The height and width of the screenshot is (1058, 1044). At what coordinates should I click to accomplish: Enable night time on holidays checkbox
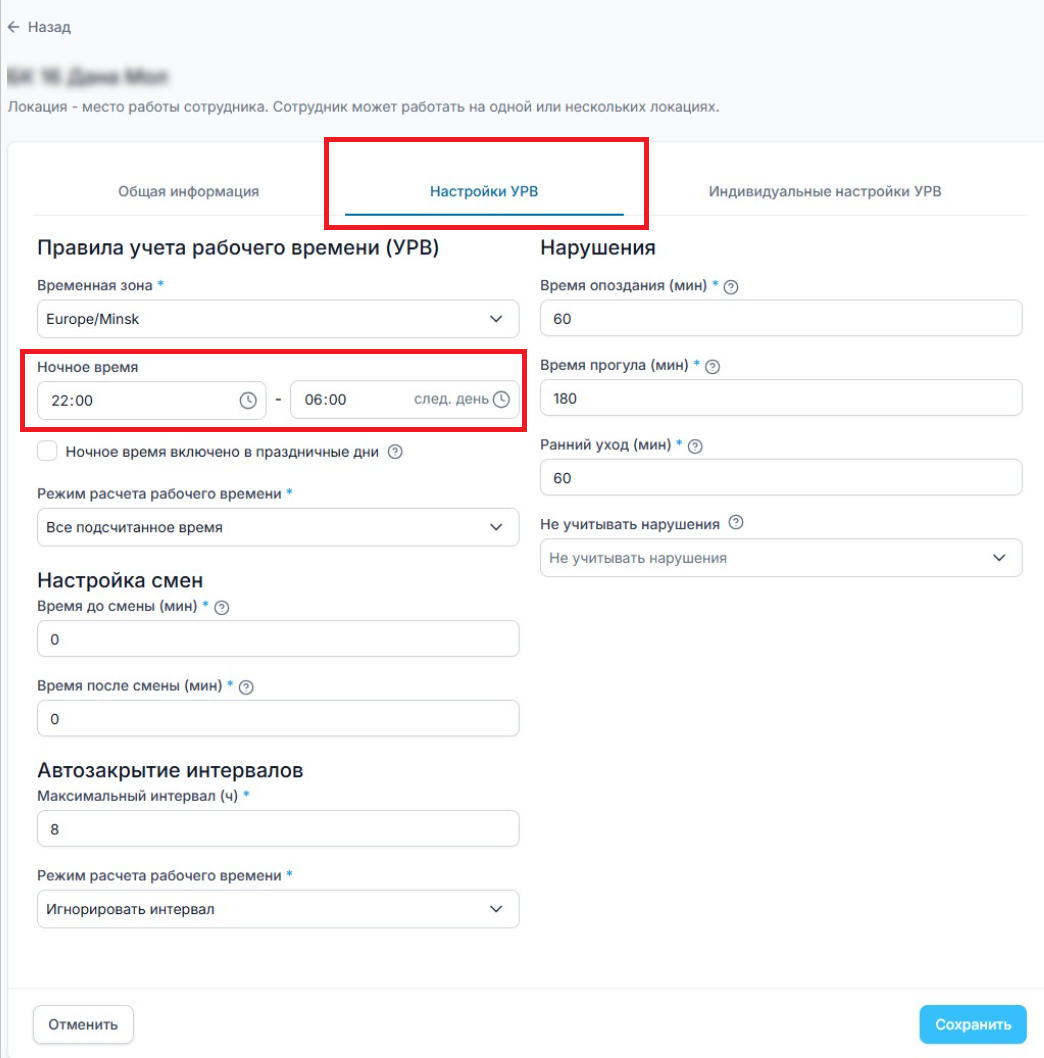tap(47, 451)
